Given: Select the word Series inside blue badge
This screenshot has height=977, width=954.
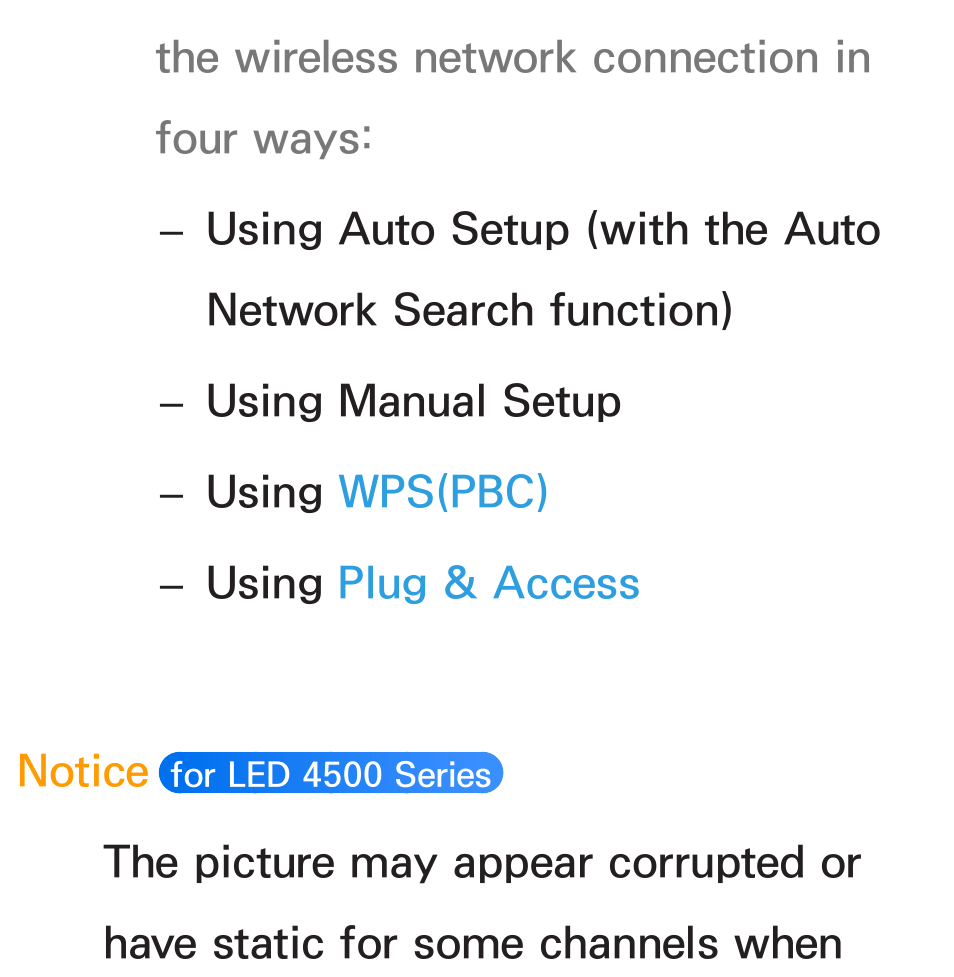Looking at the screenshot, I should 443,774.
